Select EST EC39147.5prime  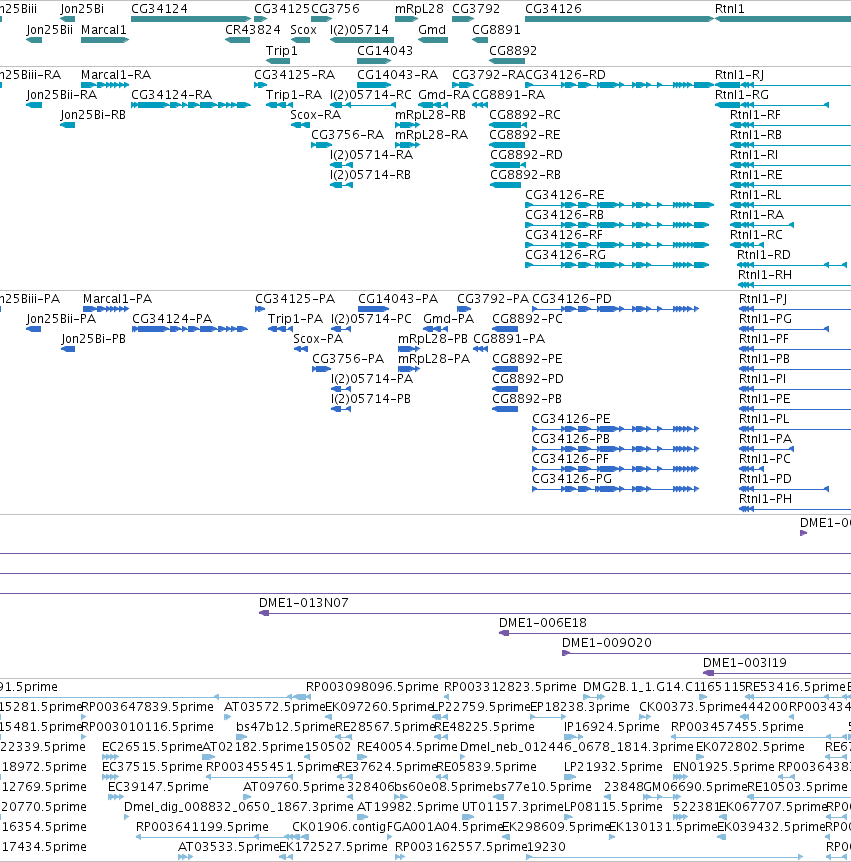click(158, 787)
